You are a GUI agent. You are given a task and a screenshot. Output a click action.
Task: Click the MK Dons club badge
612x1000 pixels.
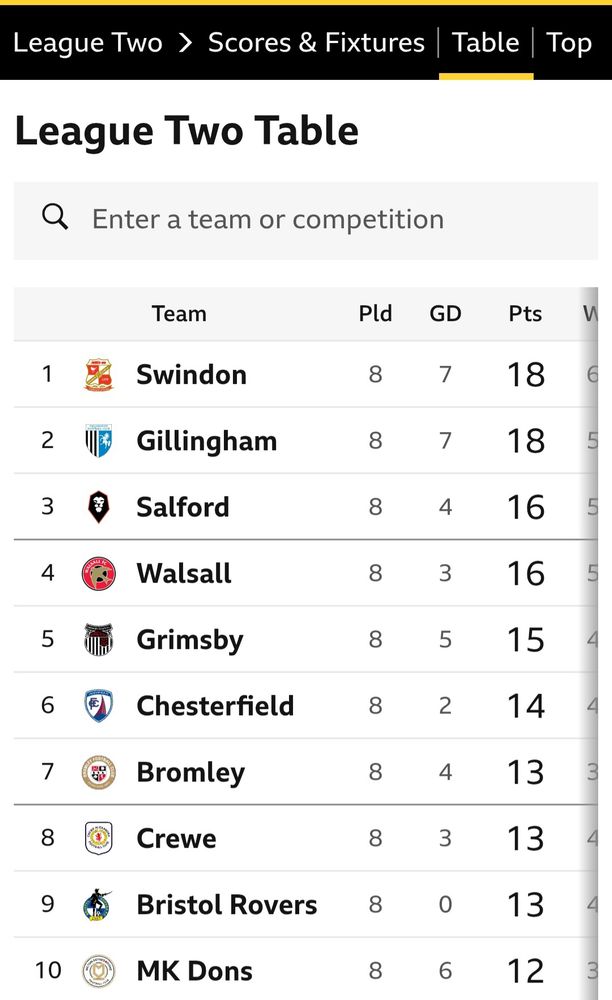tap(99, 970)
